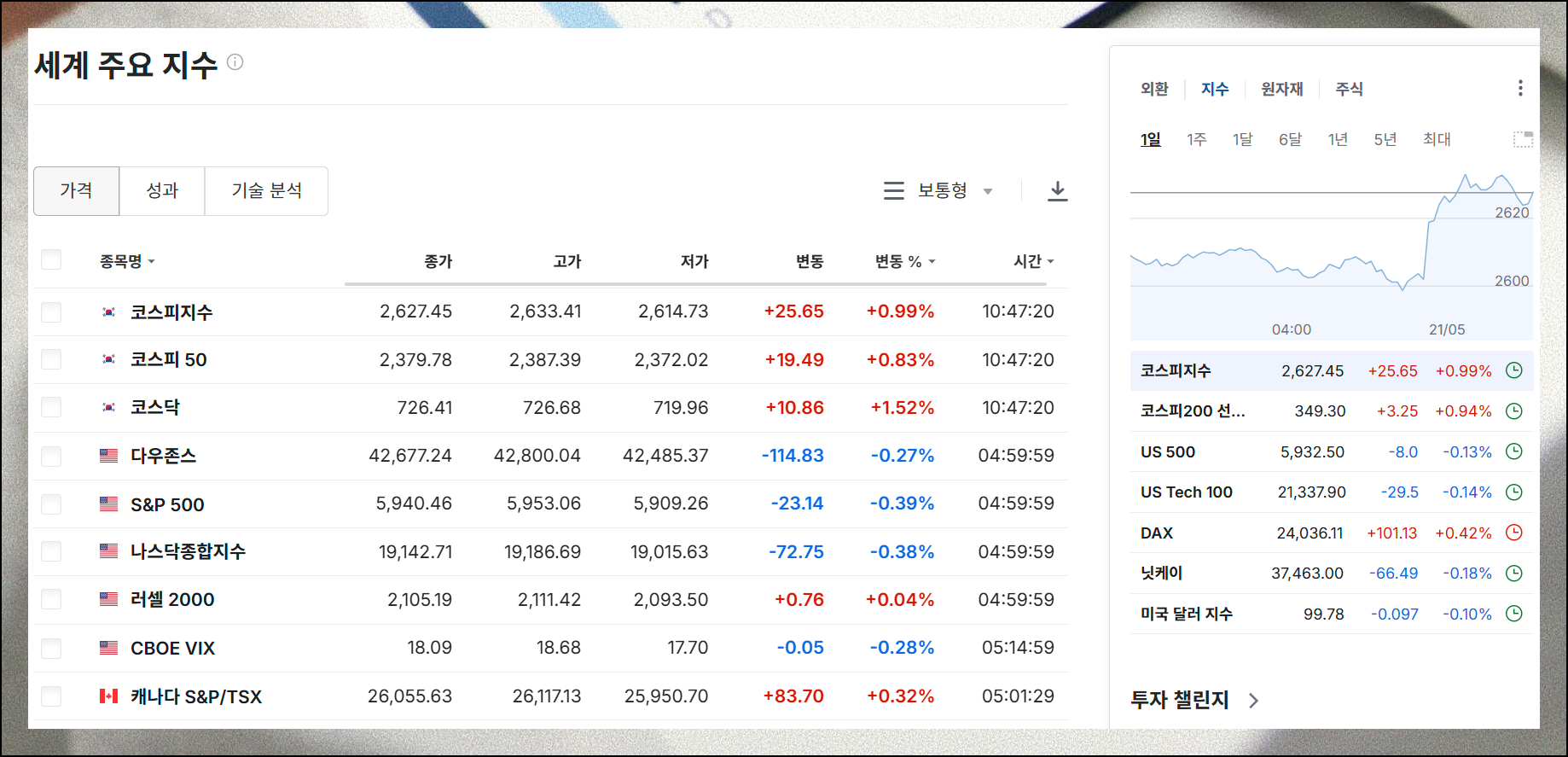
Task: Check the box for 코스피 50 row
Action: click(51, 359)
